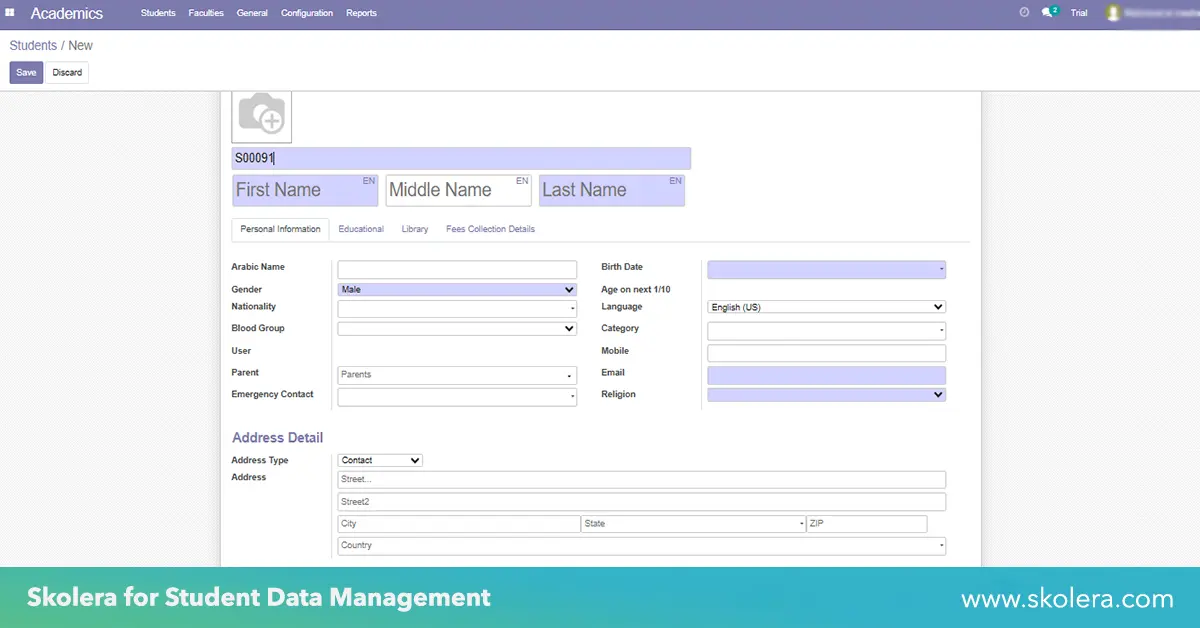Click the clock activities icon
This screenshot has height=628, width=1200.
1024,13
